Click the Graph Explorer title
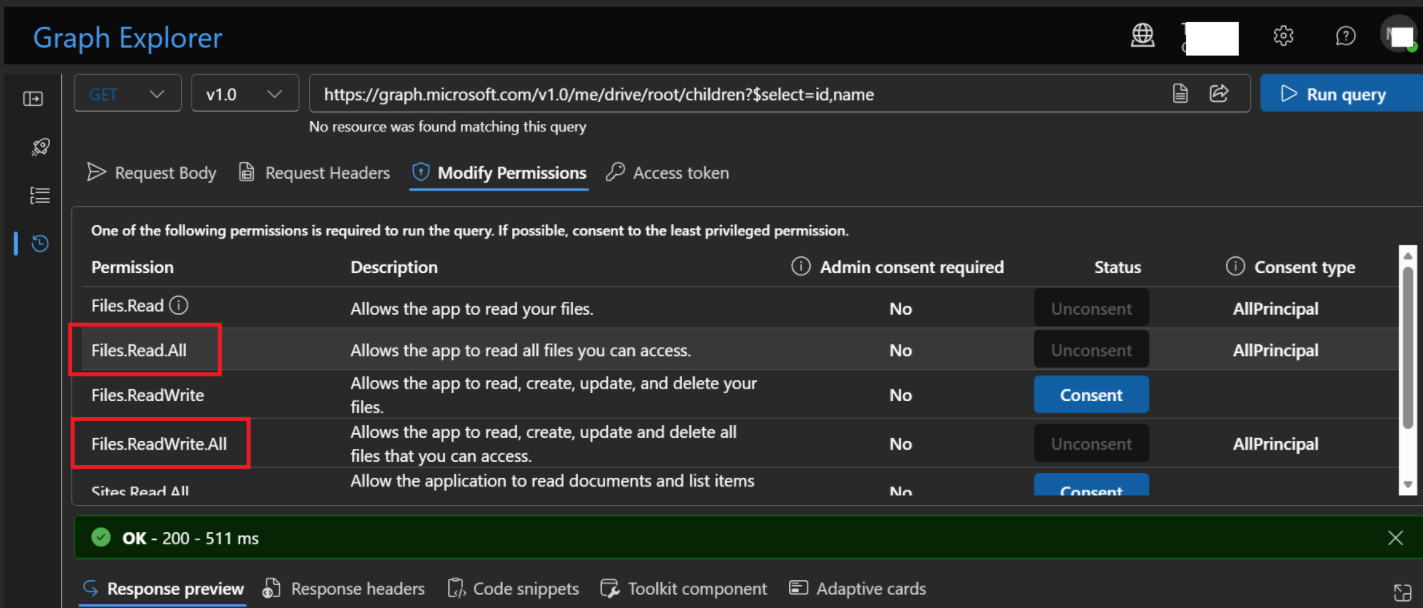This screenshot has height=608, width=1423. (x=128, y=38)
